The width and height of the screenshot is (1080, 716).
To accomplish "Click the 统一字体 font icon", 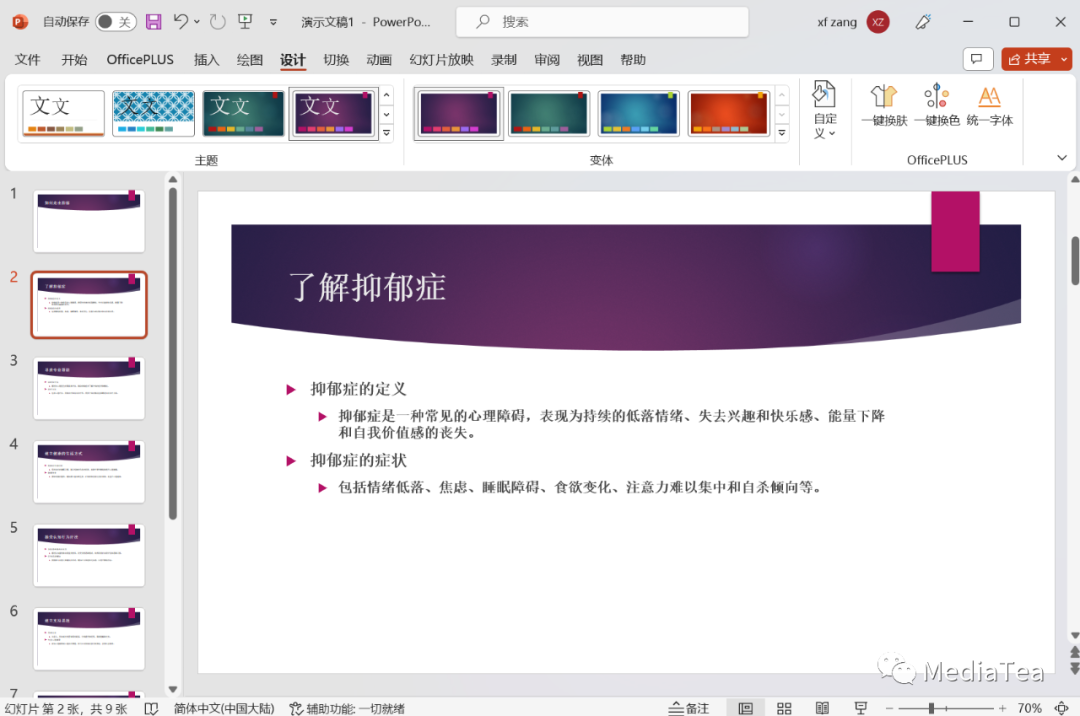I will [x=990, y=105].
